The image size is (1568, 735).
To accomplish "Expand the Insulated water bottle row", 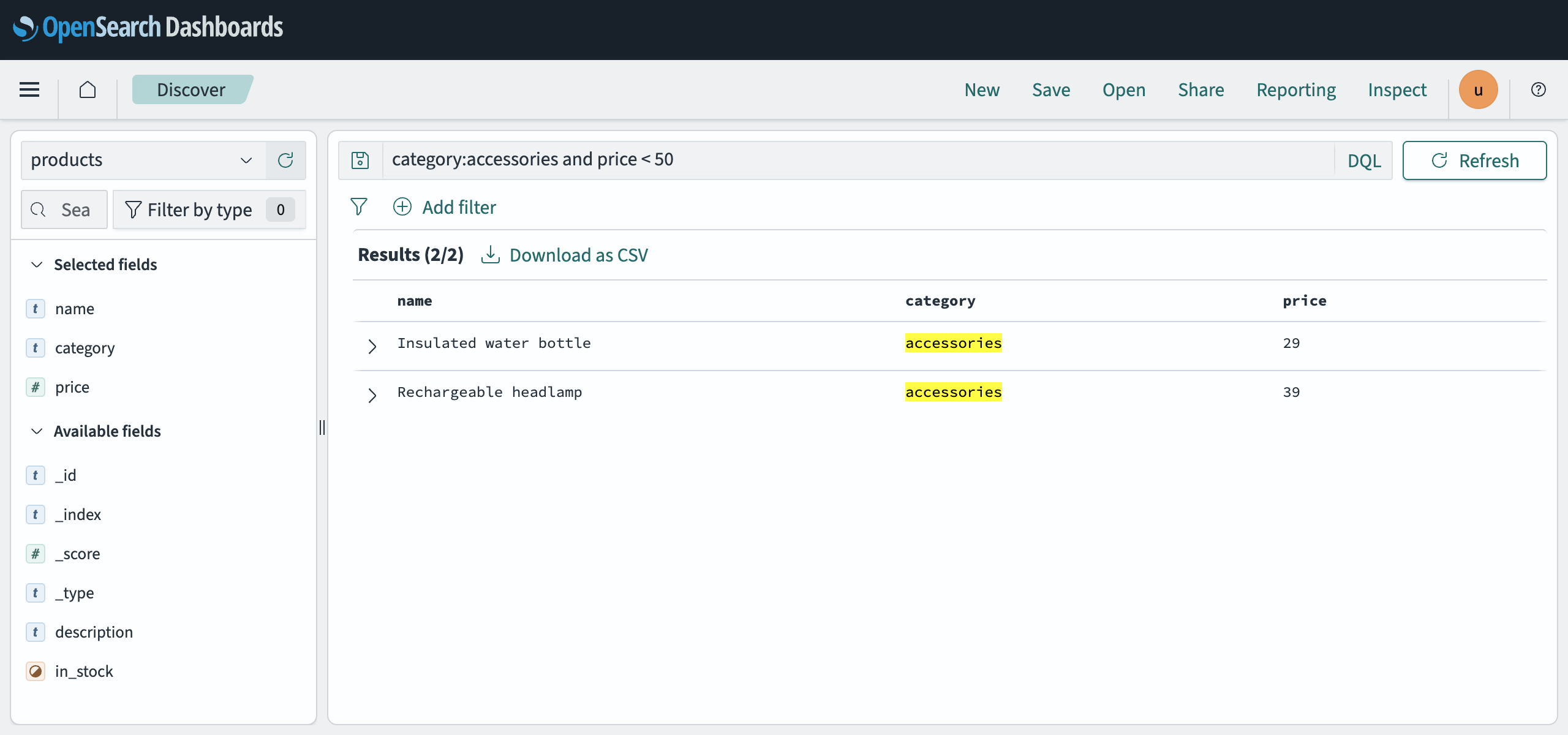I will point(372,347).
